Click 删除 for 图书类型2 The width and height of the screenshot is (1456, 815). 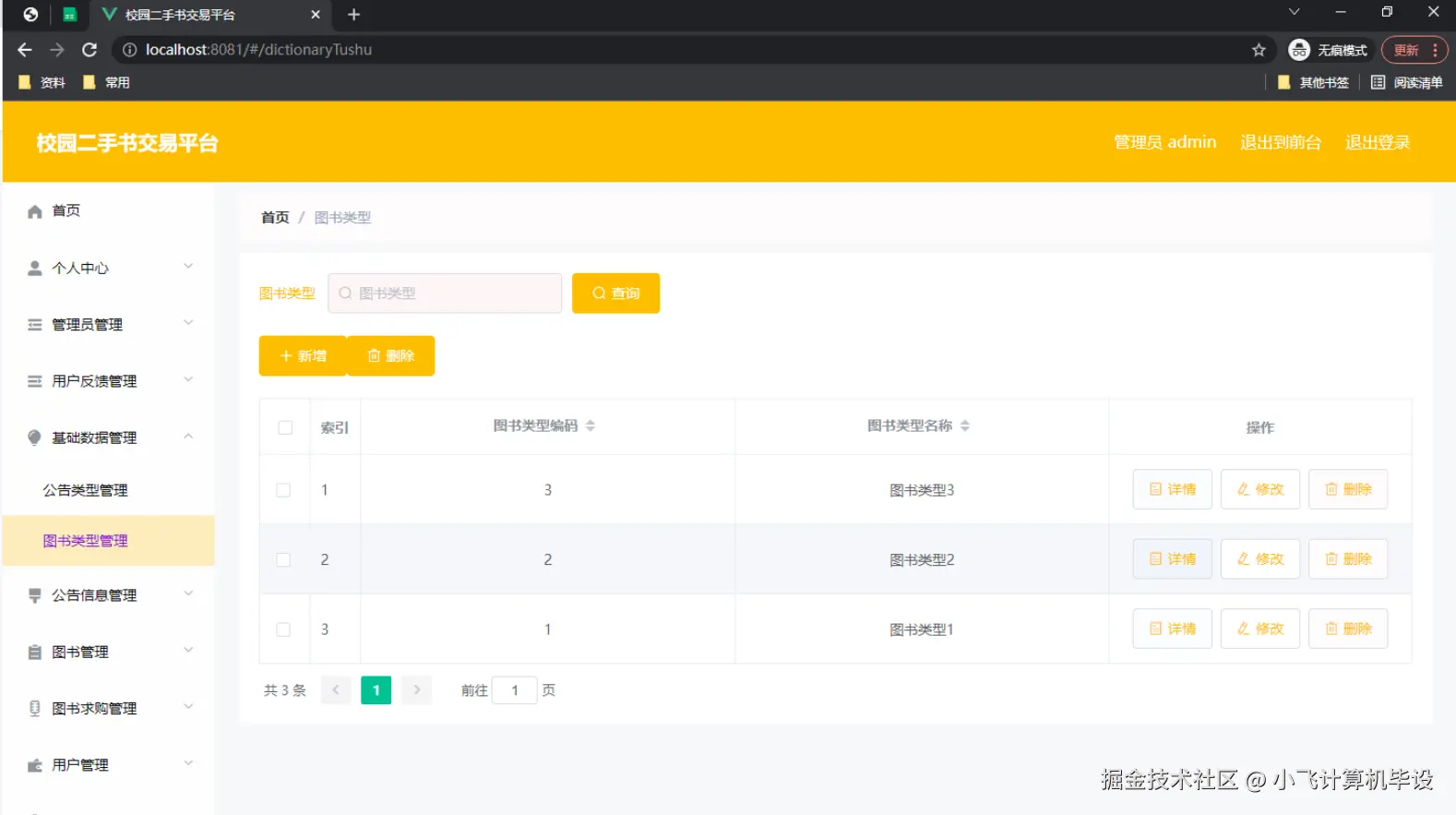(1348, 559)
